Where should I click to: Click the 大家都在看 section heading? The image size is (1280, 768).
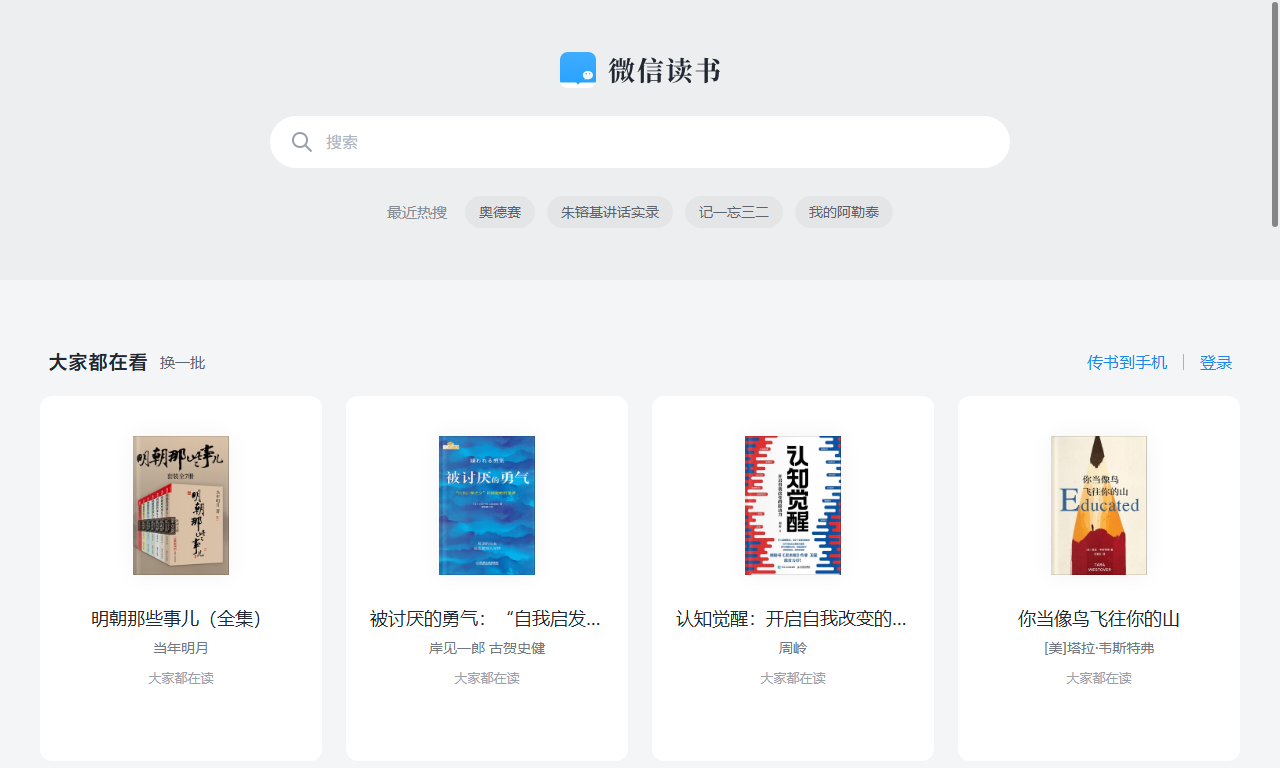coord(98,362)
